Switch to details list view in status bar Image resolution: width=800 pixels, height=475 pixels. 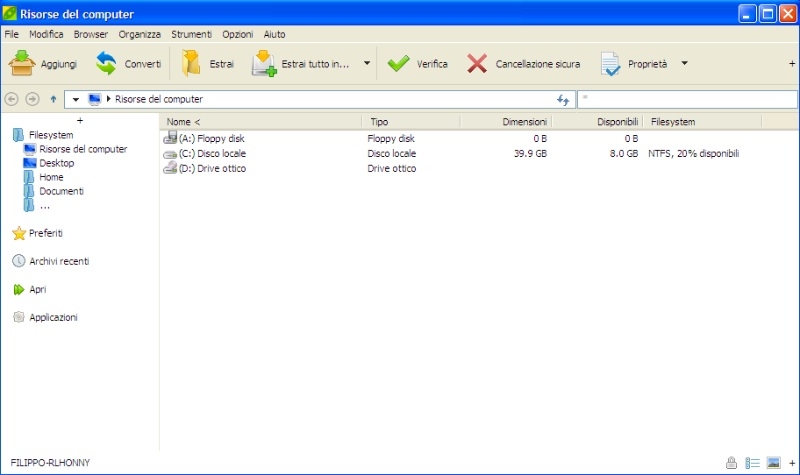click(752, 463)
